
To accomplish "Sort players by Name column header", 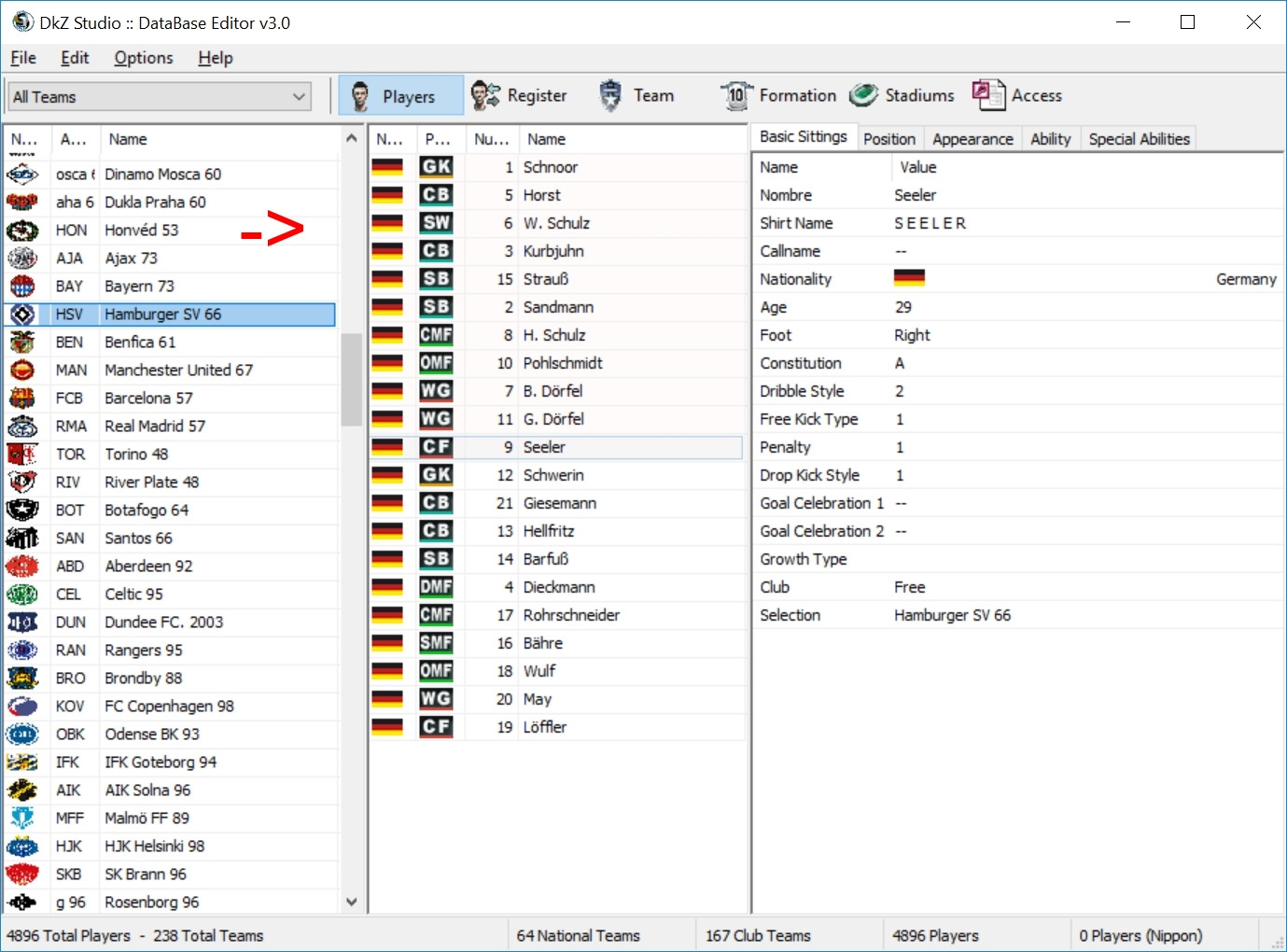I will point(633,139).
